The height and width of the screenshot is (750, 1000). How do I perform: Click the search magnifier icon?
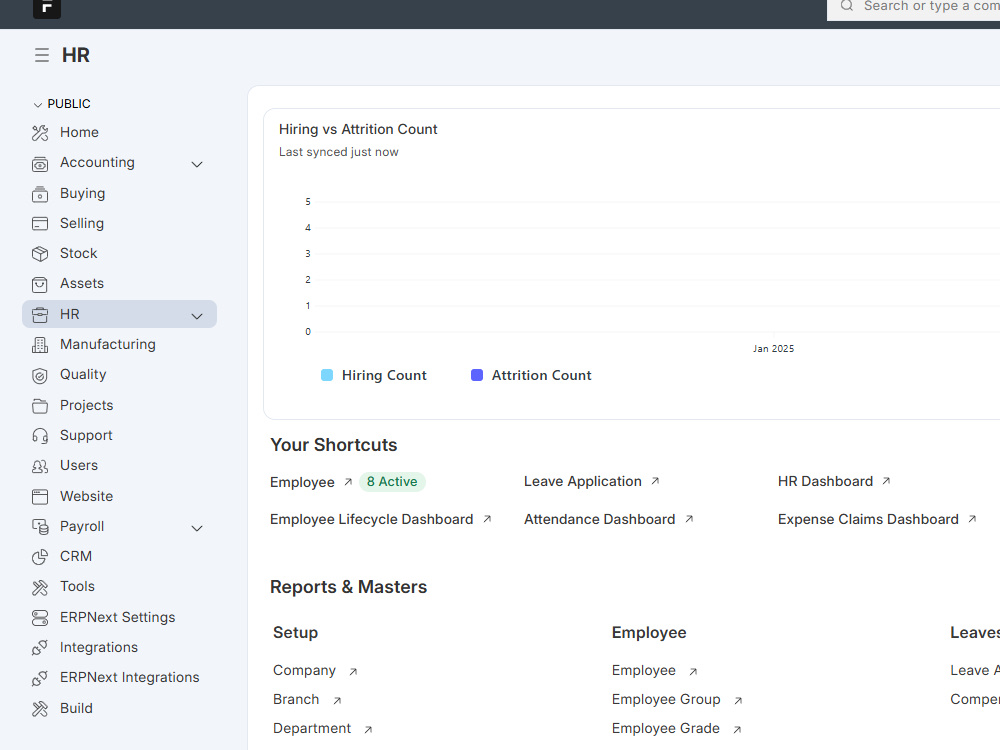click(846, 6)
